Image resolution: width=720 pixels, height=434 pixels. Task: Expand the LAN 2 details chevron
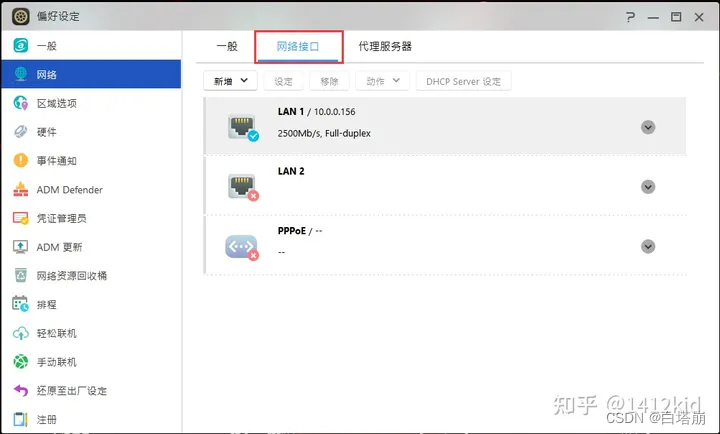point(648,187)
